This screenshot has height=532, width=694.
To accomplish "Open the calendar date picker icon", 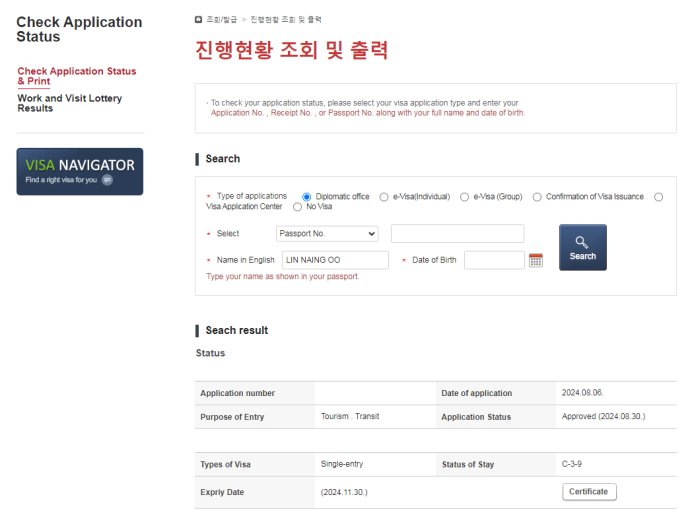I will point(536,260).
